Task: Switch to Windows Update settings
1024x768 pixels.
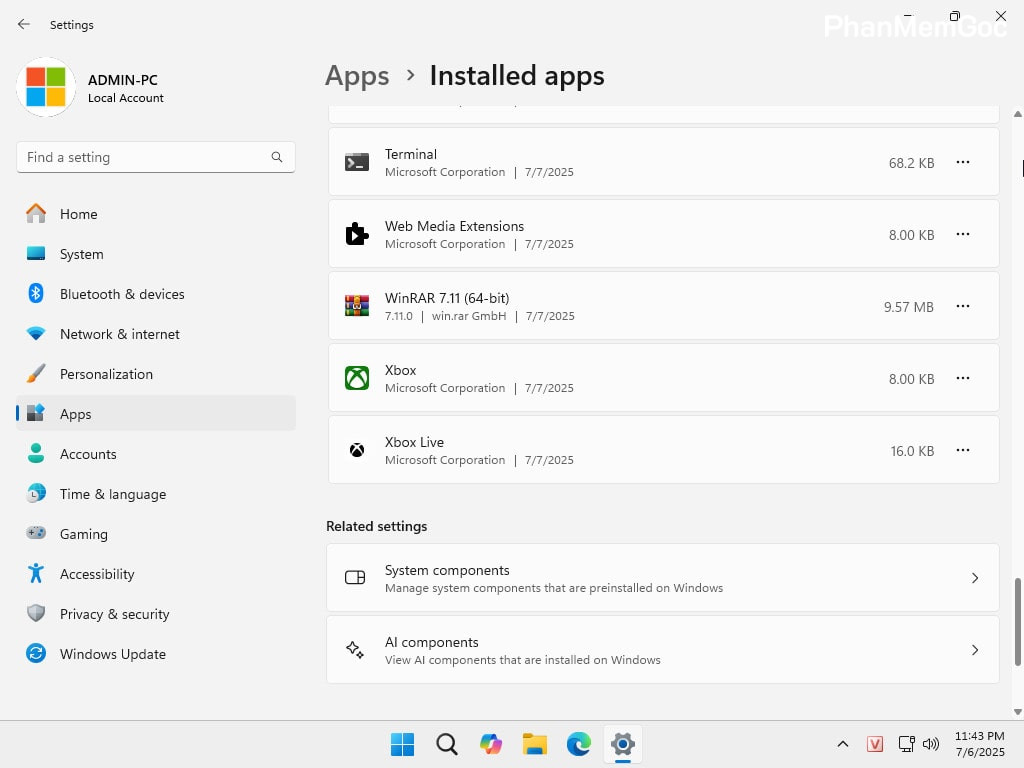Action: [113, 654]
